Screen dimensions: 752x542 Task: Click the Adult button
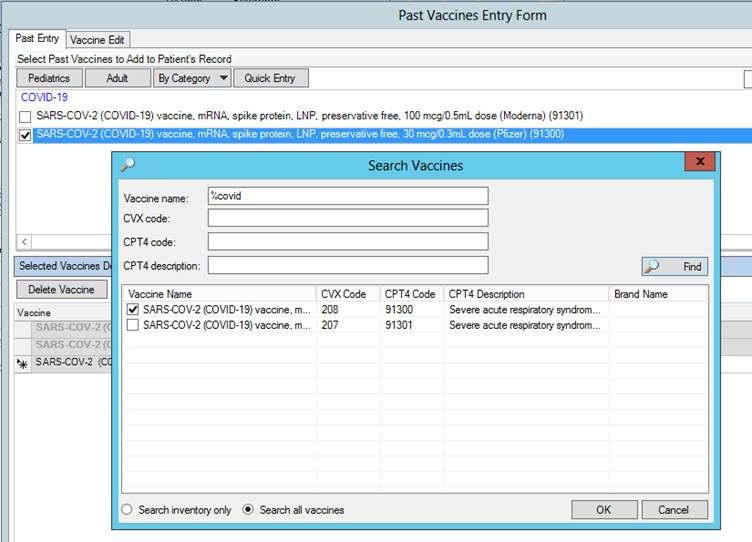click(x=117, y=78)
